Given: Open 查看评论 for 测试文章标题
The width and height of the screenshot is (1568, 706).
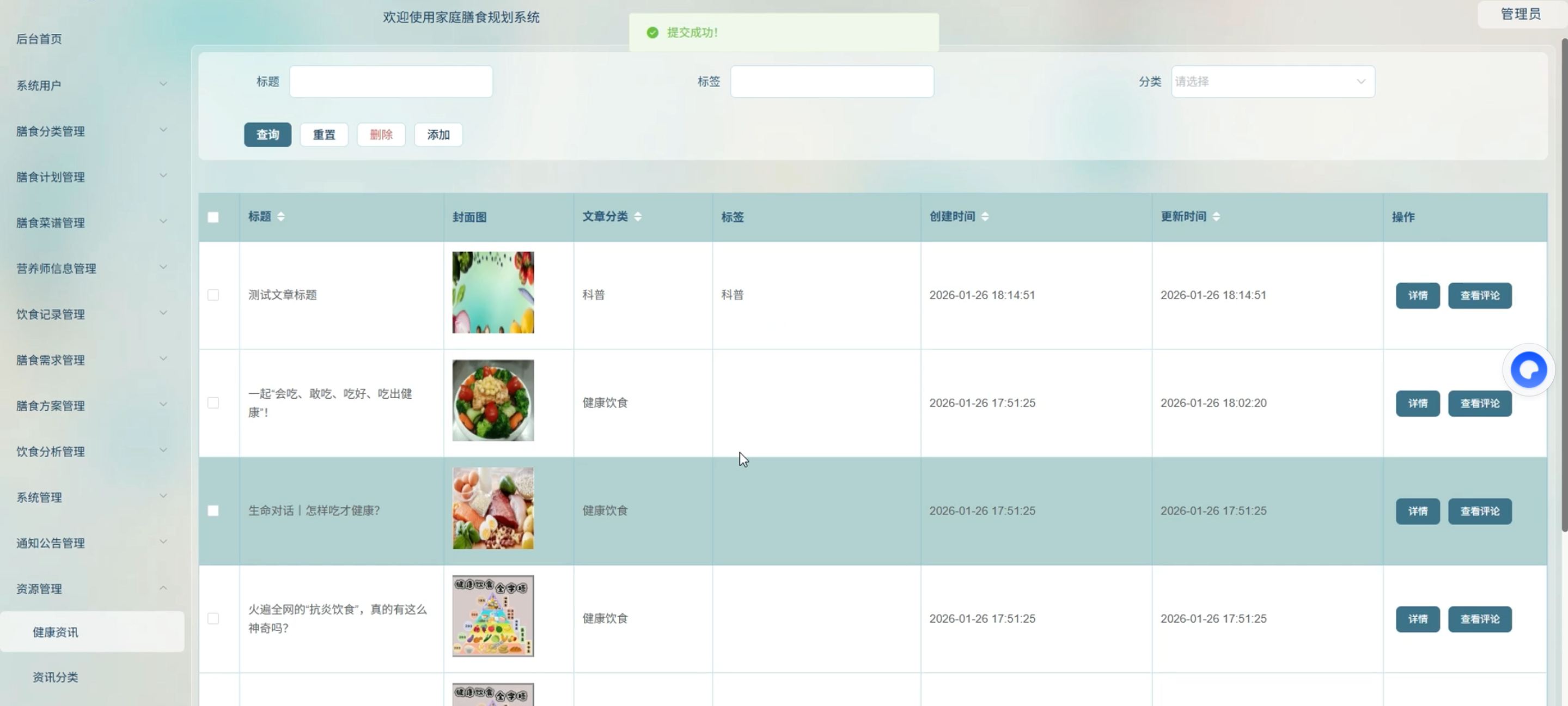Looking at the screenshot, I should tap(1480, 296).
